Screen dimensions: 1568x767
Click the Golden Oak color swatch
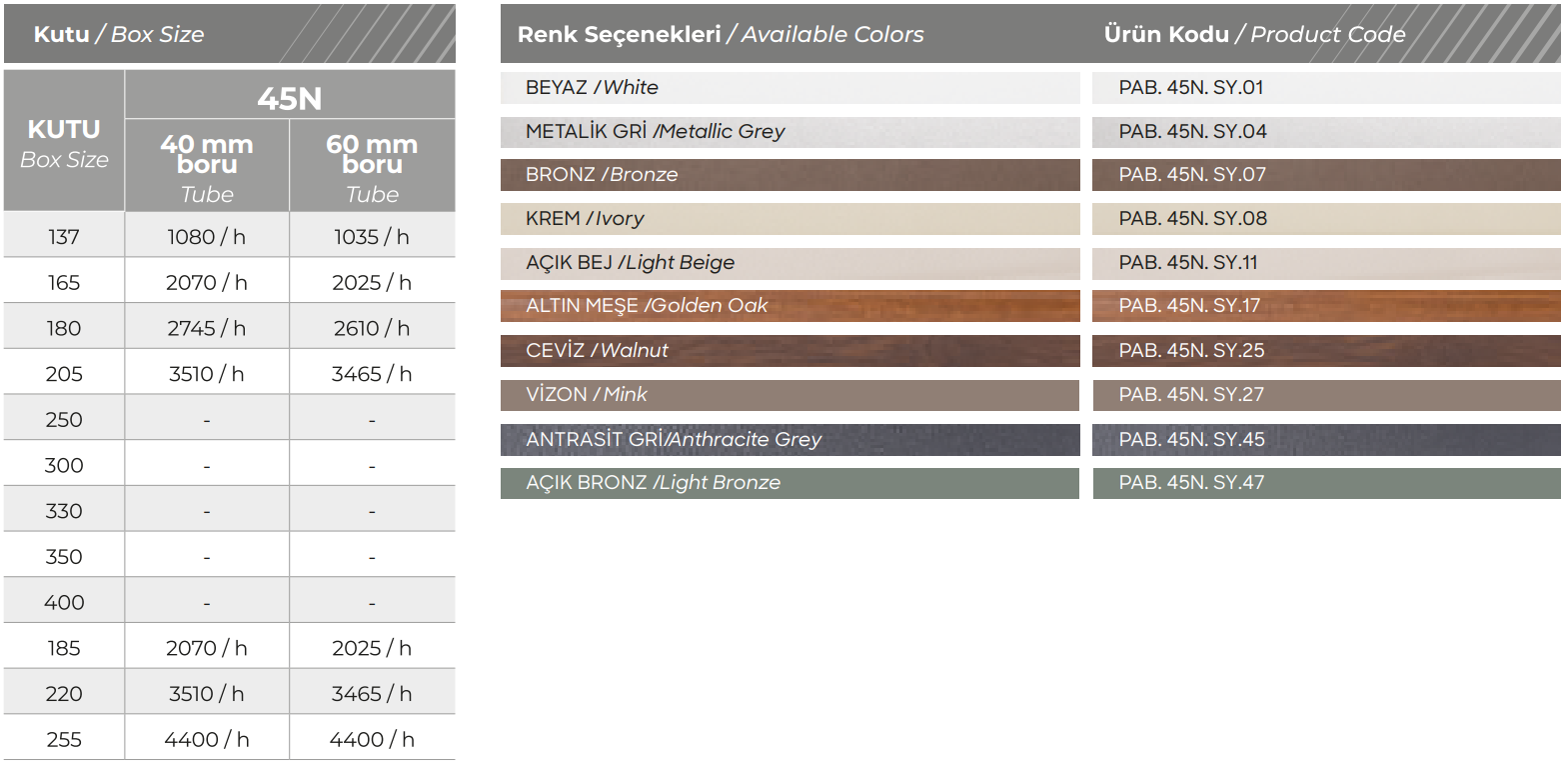tap(789, 306)
